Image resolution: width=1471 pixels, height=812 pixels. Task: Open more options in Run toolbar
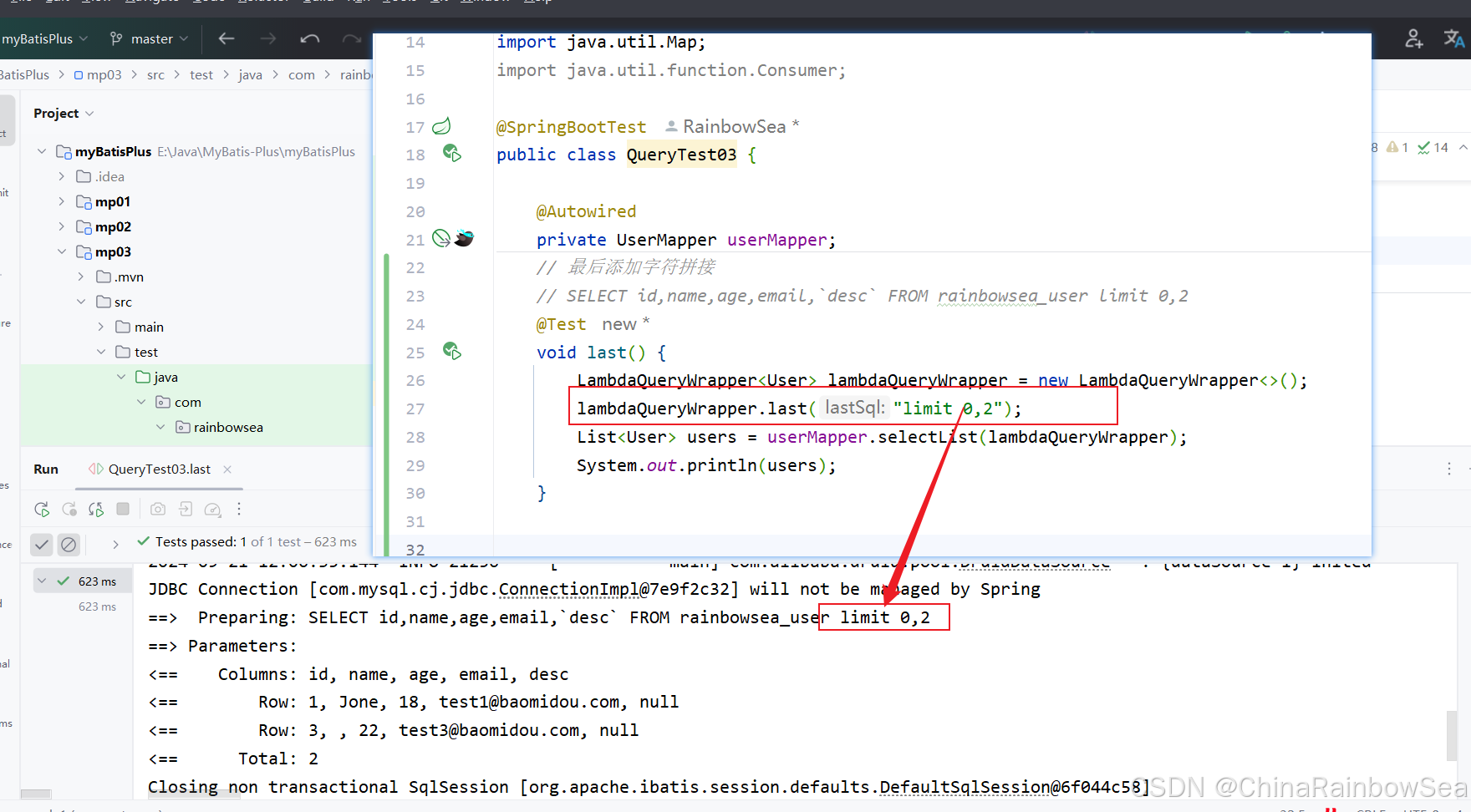coord(239,509)
